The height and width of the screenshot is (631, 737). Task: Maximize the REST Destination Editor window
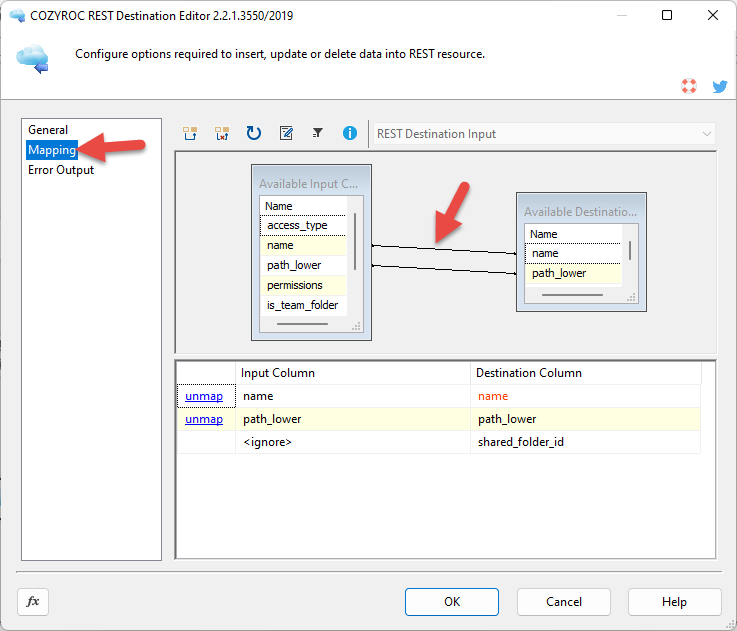(667, 15)
